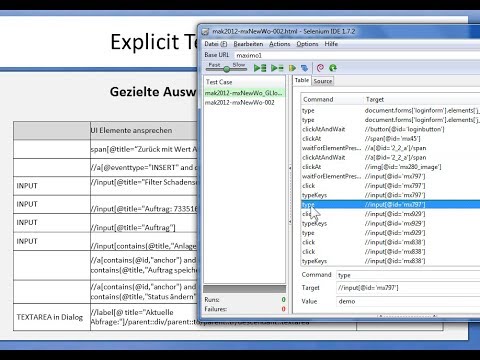
Task: Click the Failures counter label
Action: point(216,309)
